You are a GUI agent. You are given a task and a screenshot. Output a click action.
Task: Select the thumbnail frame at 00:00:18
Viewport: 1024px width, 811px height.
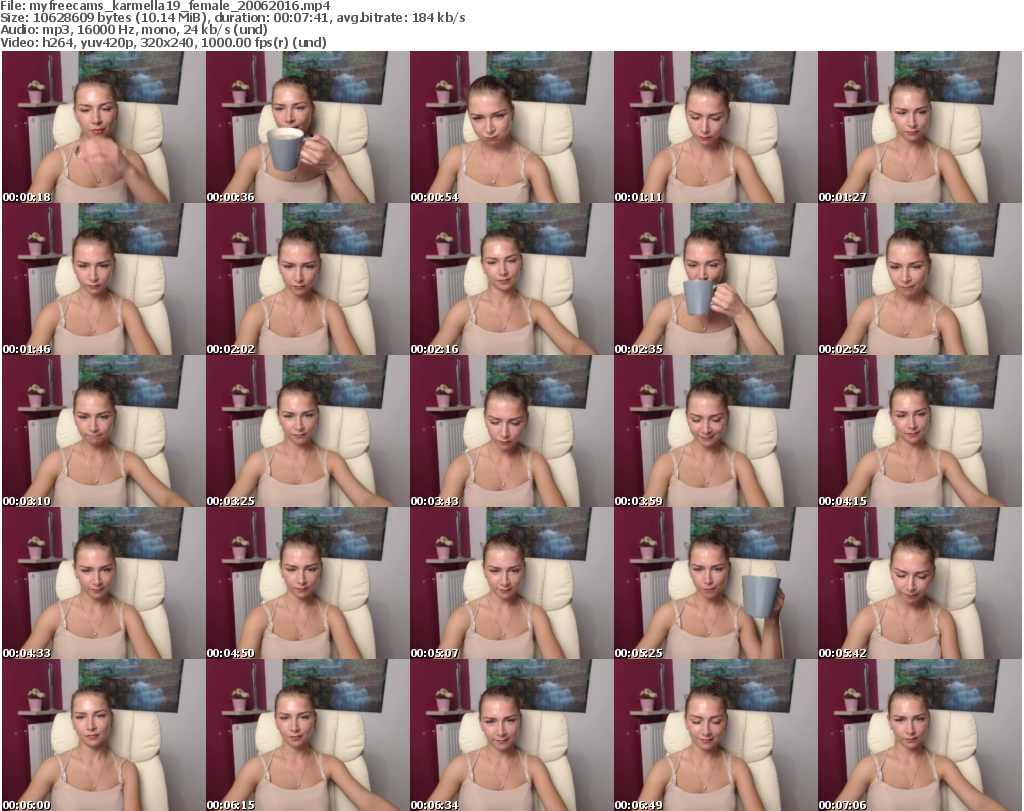[x=104, y=127]
